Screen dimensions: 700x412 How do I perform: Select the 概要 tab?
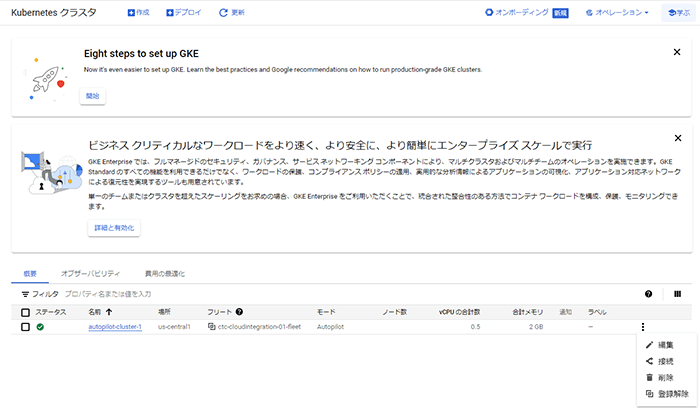pyautogui.click(x=30, y=274)
